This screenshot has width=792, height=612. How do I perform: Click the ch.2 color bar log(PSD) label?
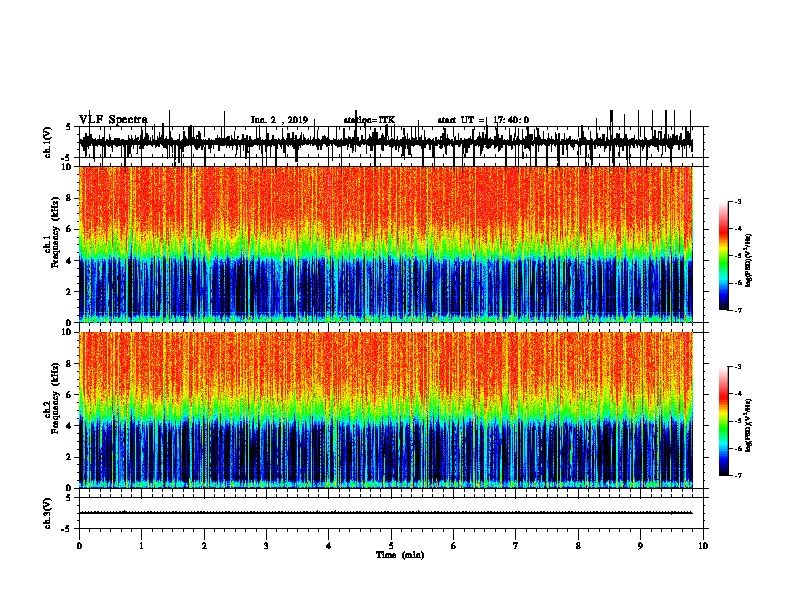pyautogui.click(x=749, y=425)
